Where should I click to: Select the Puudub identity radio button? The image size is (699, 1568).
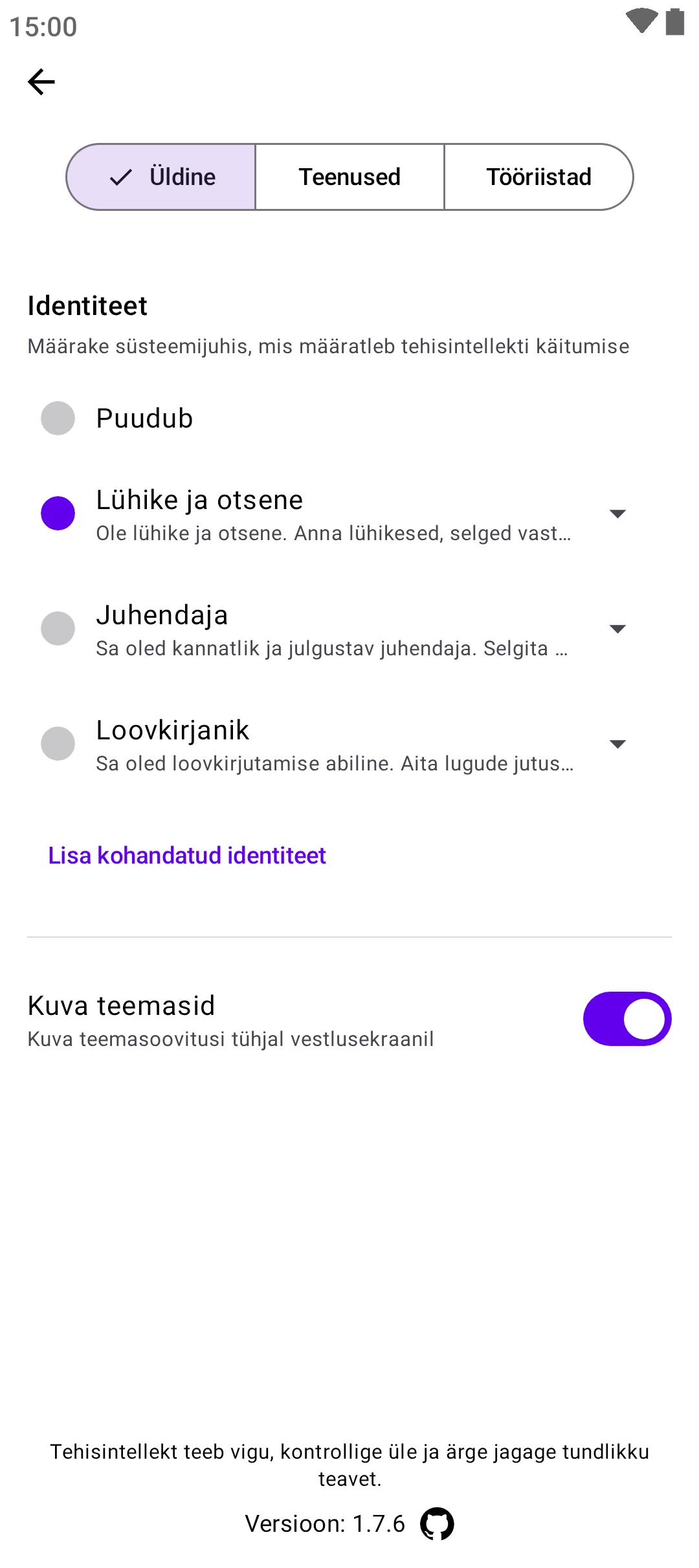[x=58, y=419]
